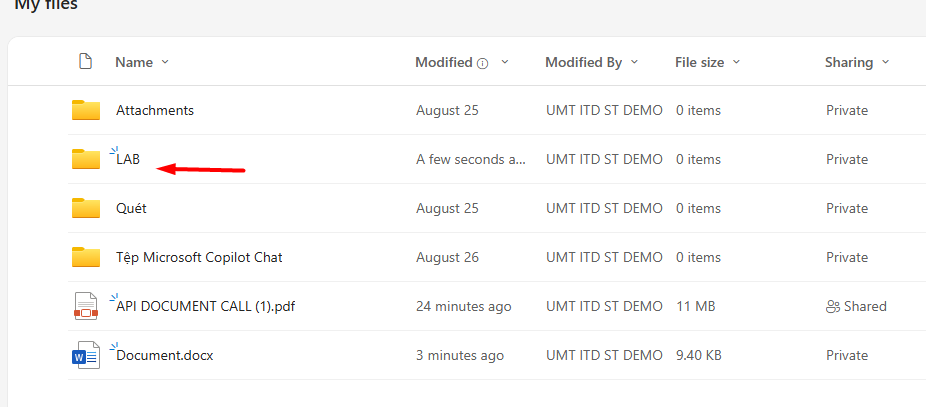
Task: Open the Document.docx file name
Action: (x=165, y=355)
